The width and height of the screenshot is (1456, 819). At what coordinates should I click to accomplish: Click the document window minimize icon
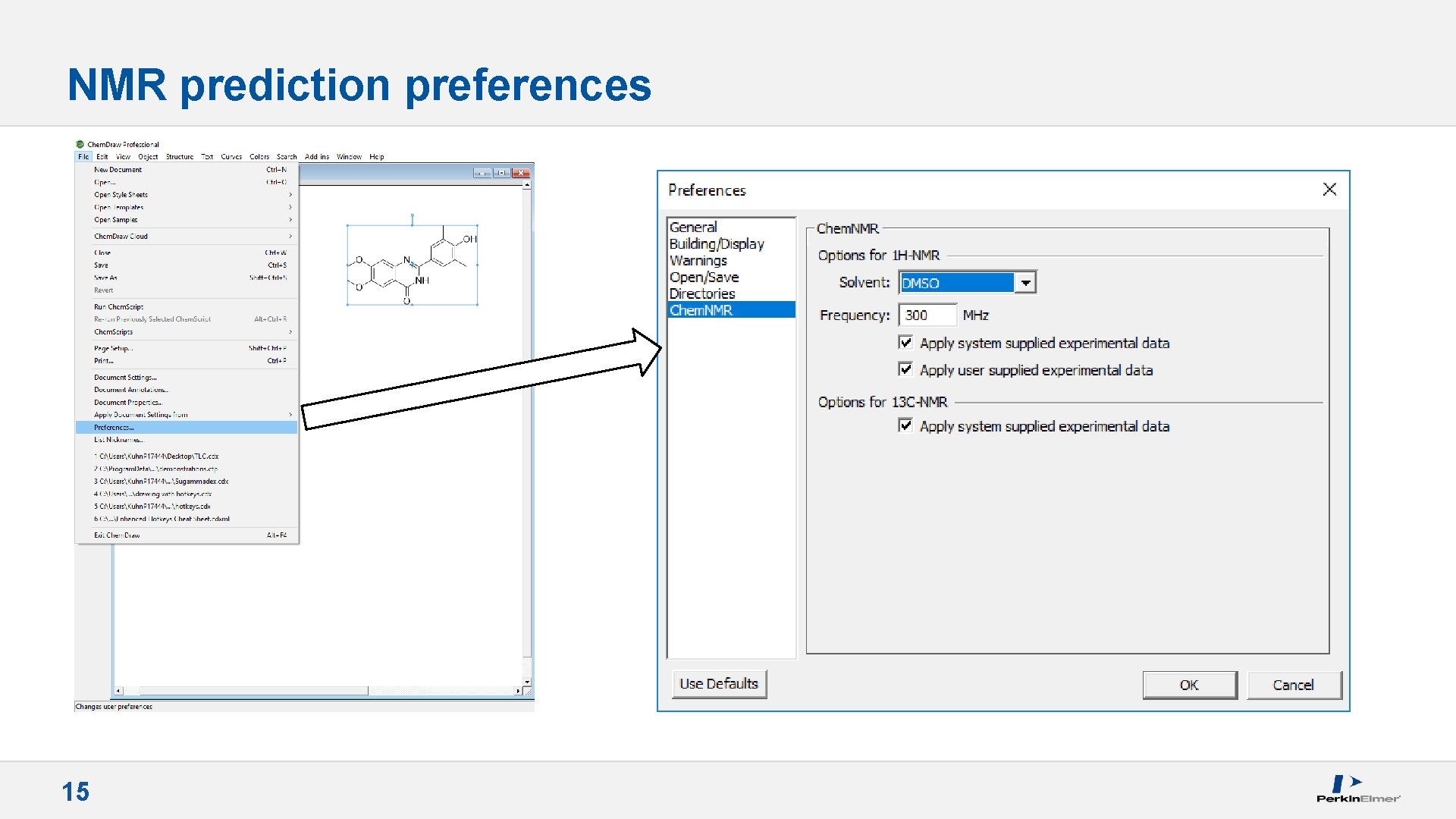coord(482,173)
